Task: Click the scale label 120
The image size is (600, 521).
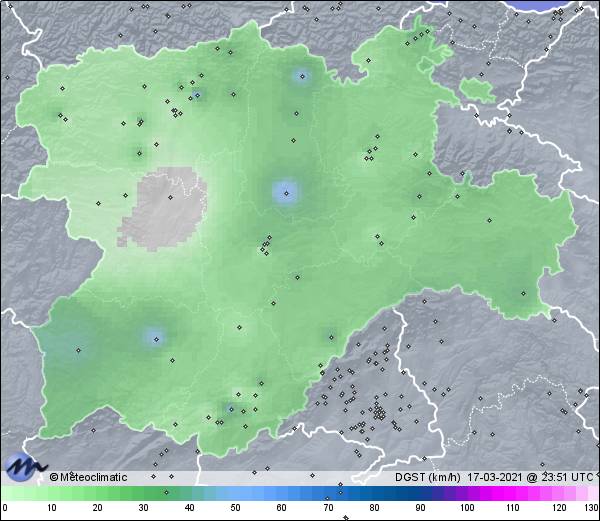Action: 559,508
